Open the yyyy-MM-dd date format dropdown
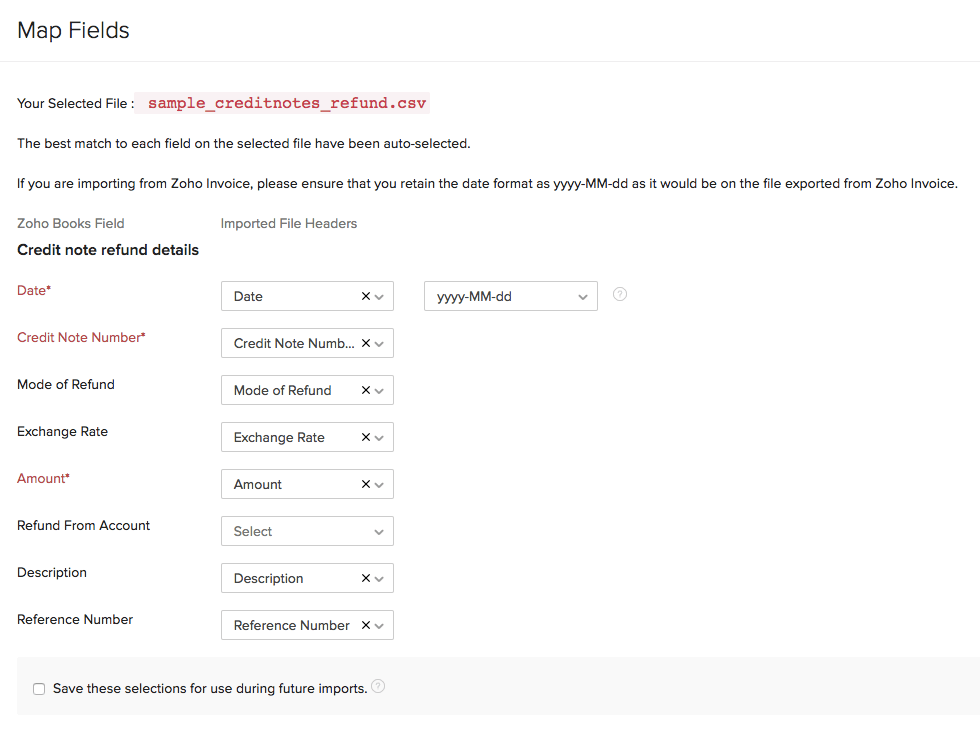The height and width of the screenshot is (732, 980). click(x=510, y=296)
